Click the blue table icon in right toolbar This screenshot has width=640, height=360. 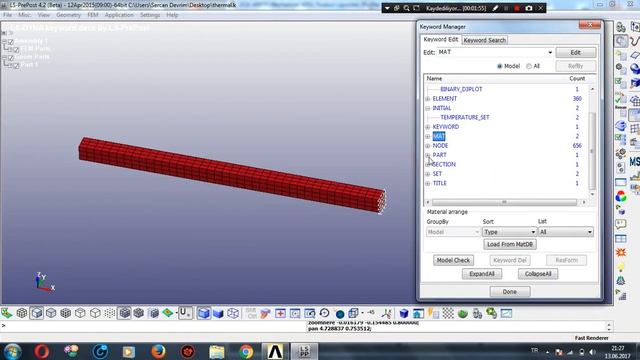[621, 238]
